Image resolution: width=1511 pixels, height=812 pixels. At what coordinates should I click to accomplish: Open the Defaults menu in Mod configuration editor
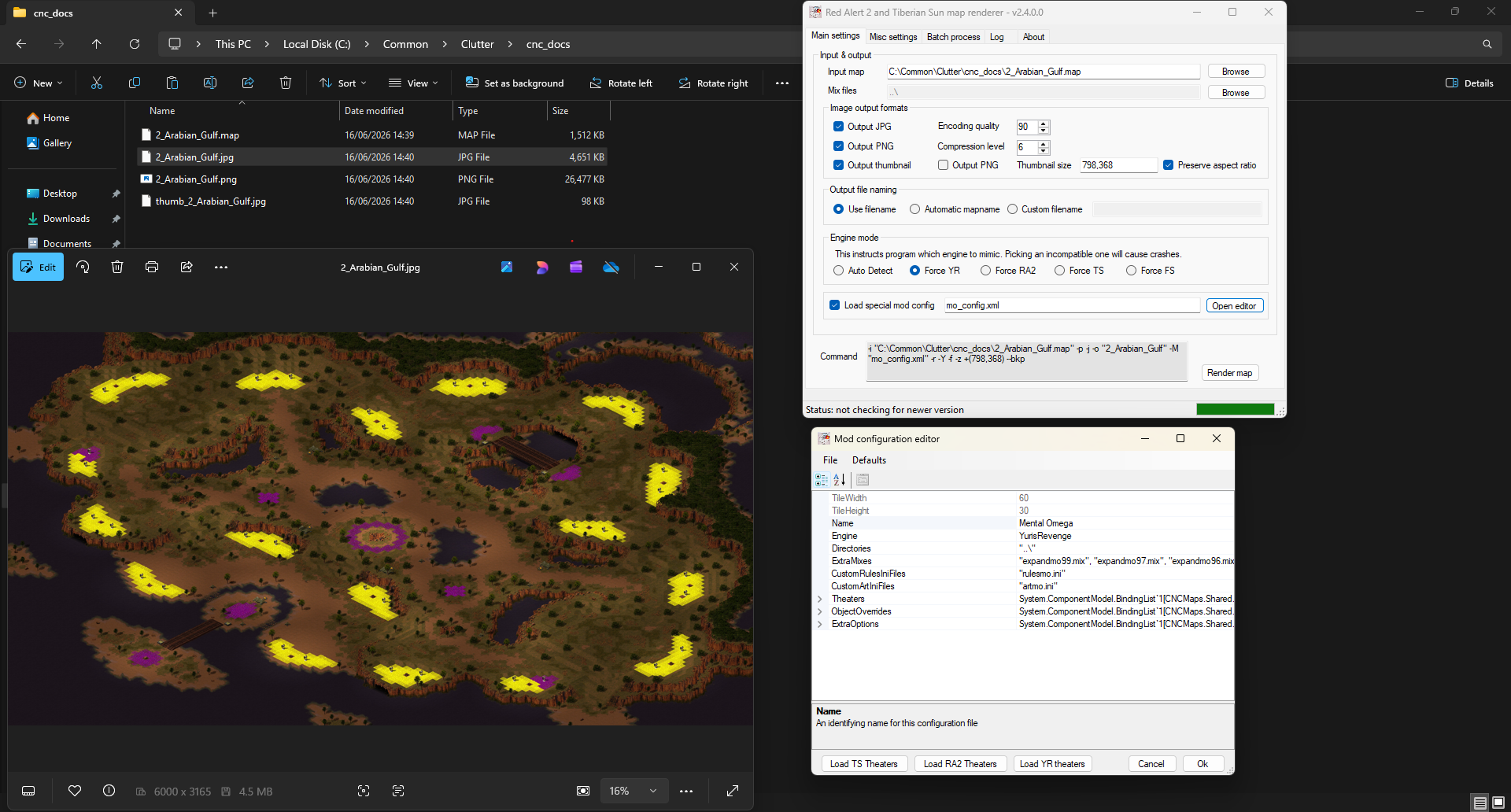tap(869, 460)
